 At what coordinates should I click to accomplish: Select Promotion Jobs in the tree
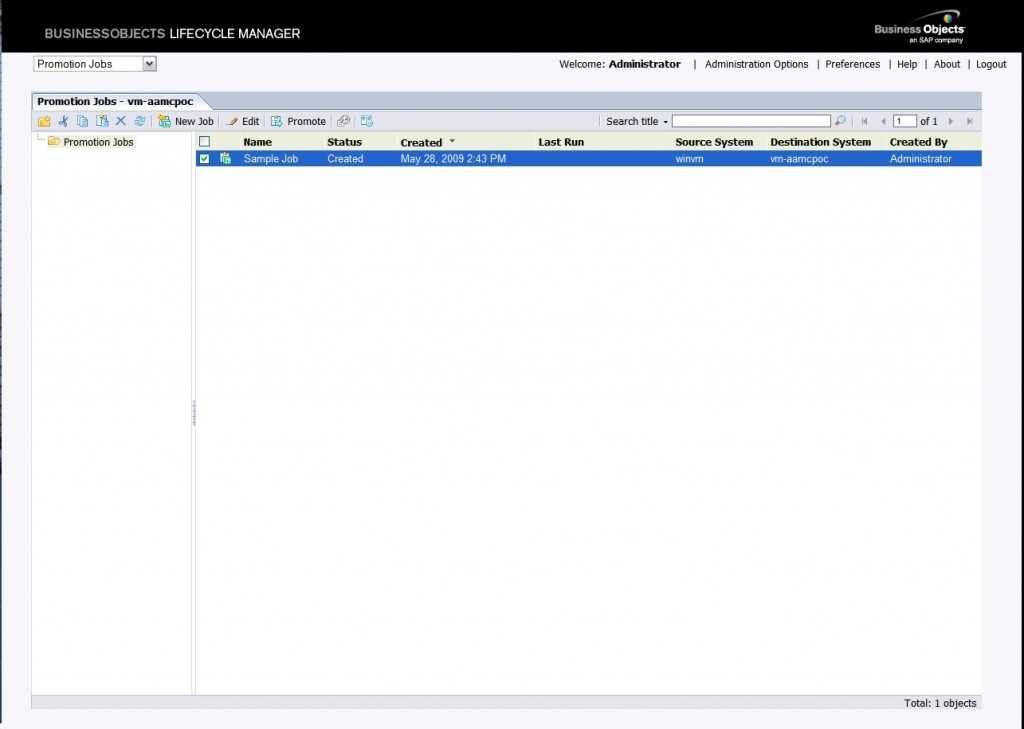98,142
